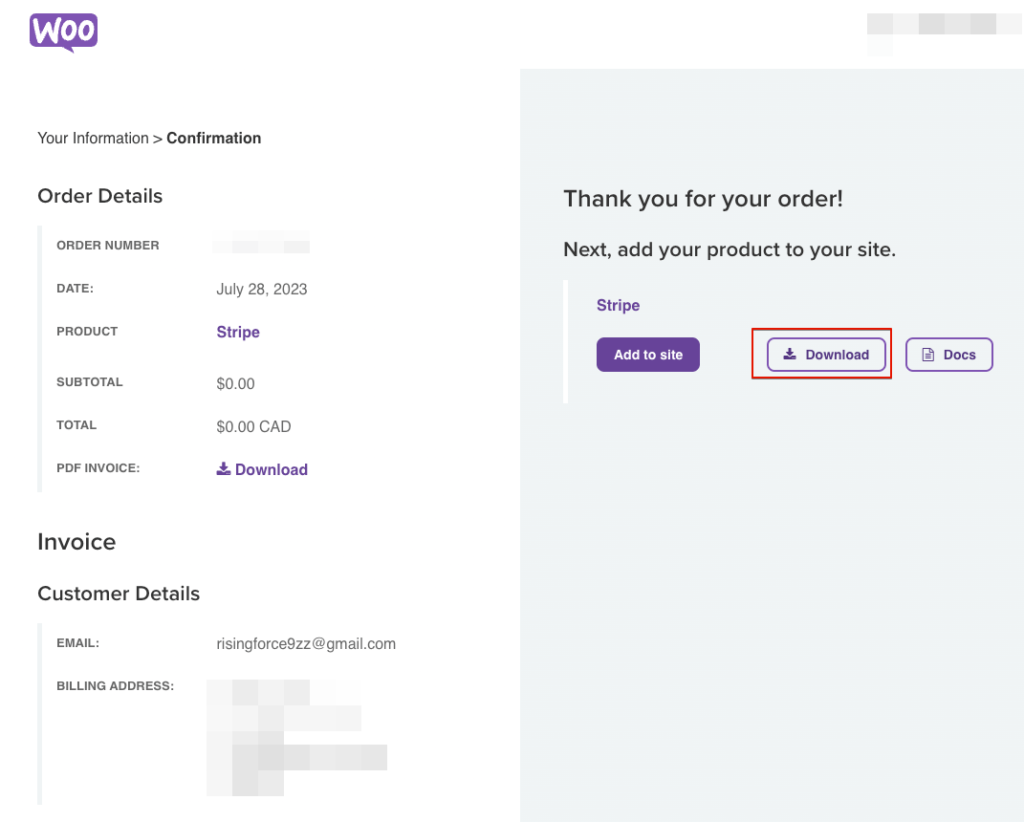Open the Stripe link under Thank you message
The height and width of the screenshot is (822, 1024).
click(618, 305)
